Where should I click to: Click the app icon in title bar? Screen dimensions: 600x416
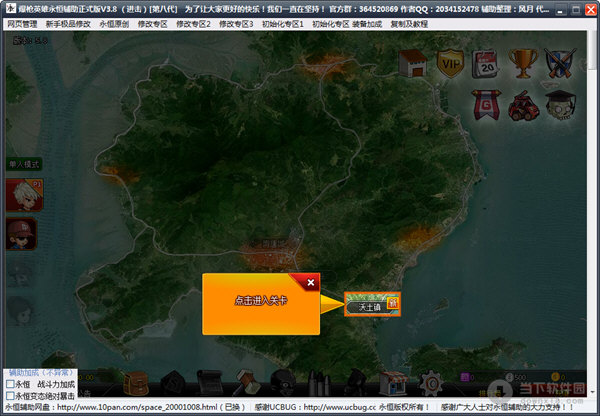click(x=10, y=8)
